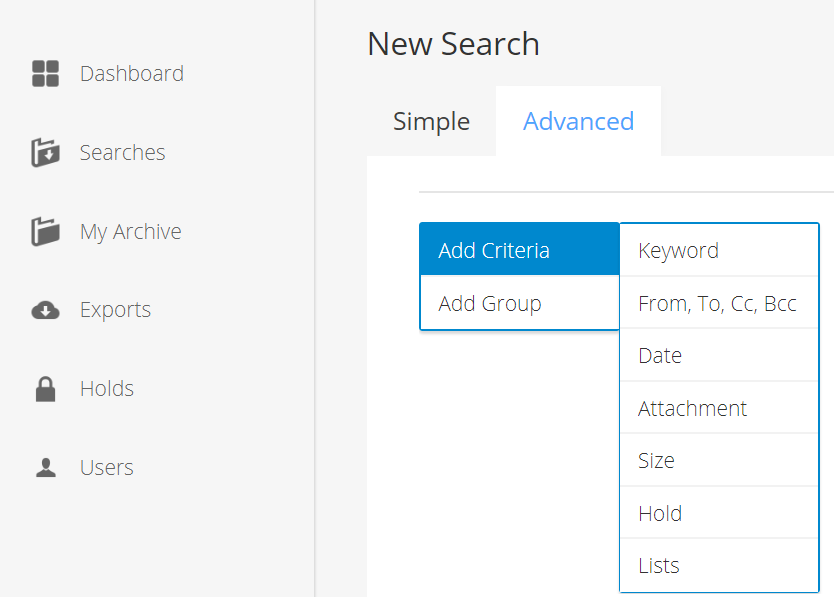Viewport: 836px width, 597px height.
Task: Choose the Date criteria option
Action: point(719,355)
